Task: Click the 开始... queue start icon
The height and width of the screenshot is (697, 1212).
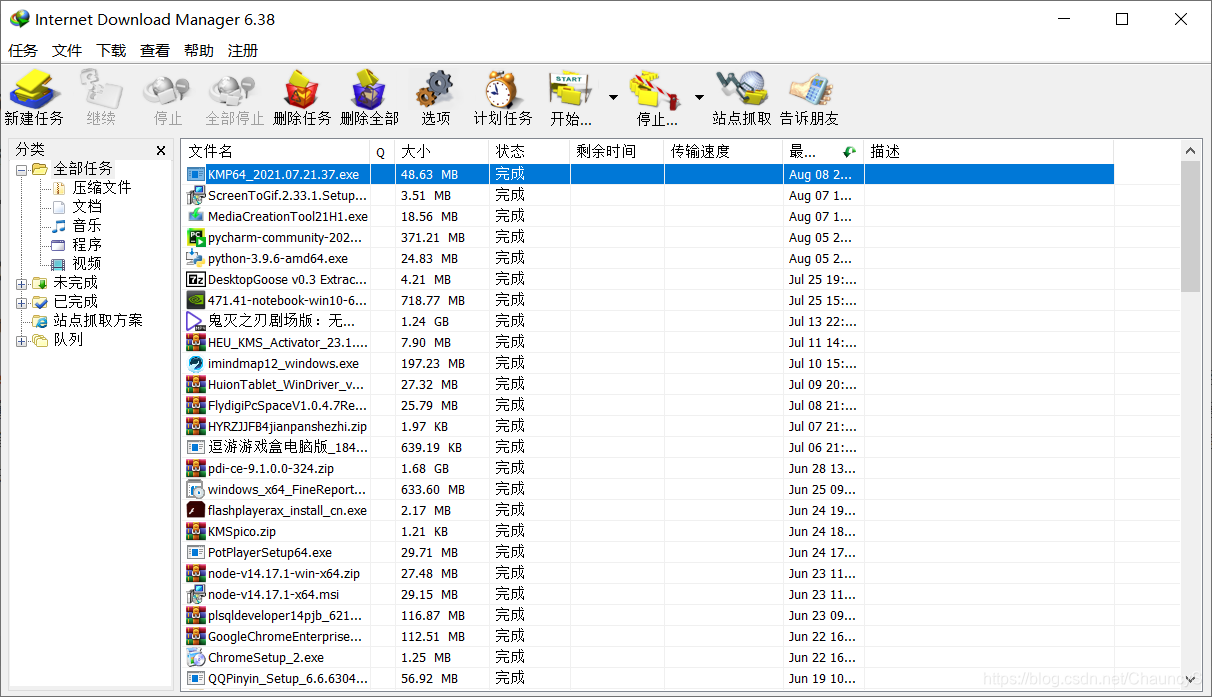Action: (x=570, y=89)
